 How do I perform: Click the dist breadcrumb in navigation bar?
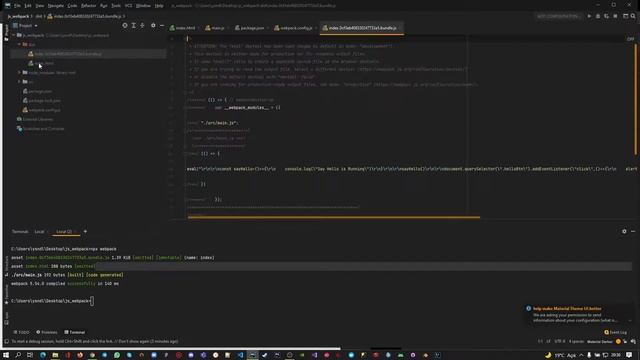39,16
